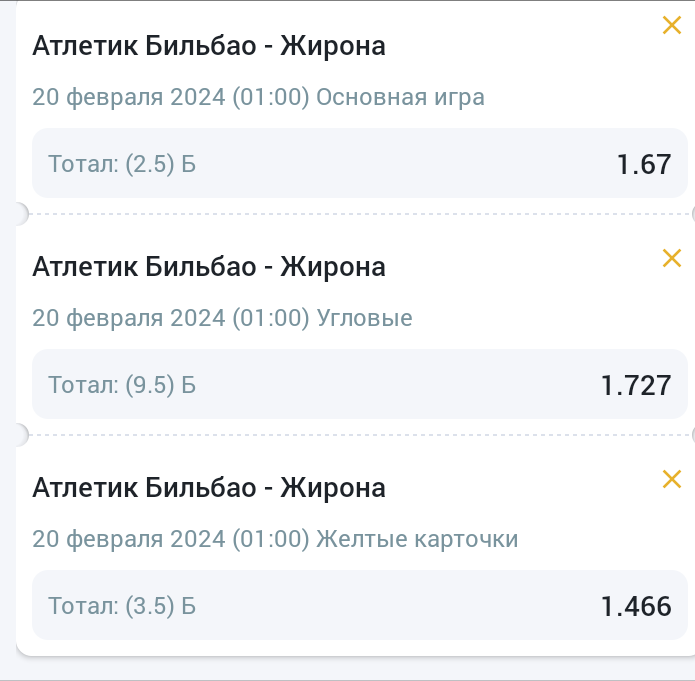Select the Тотал: (9.5) Б selection row

click(359, 384)
